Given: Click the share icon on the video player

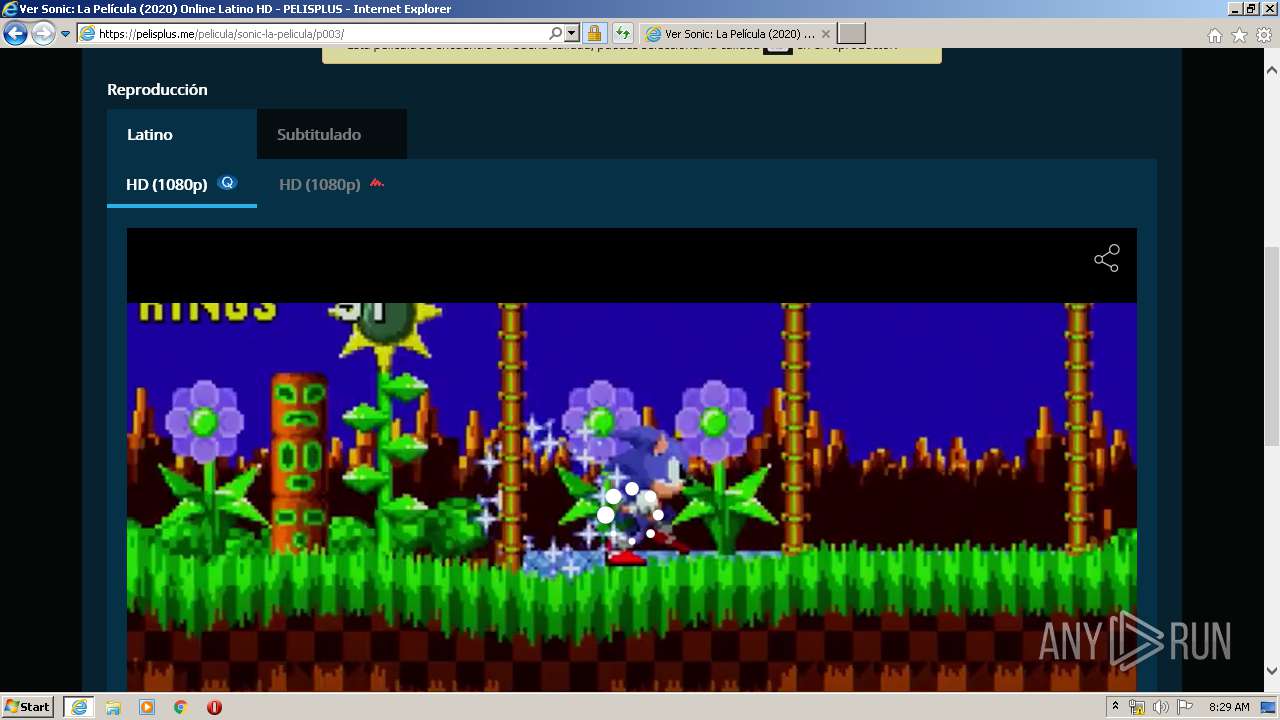Looking at the screenshot, I should [x=1106, y=259].
